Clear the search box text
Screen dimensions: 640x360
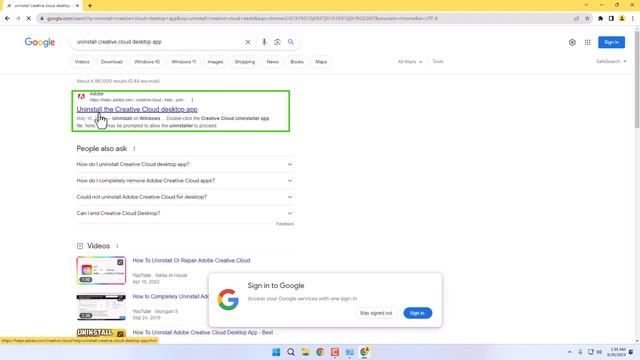[248, 42]
